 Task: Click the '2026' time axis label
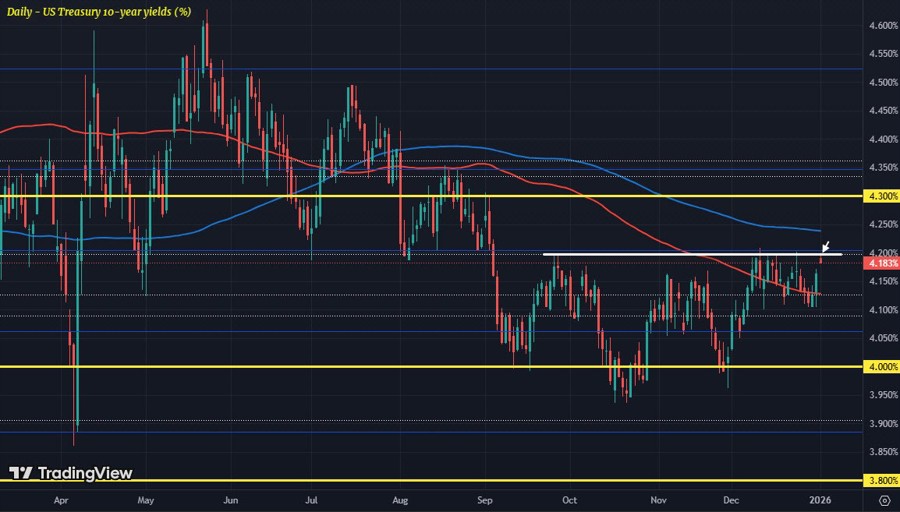(x=819, y=499)
